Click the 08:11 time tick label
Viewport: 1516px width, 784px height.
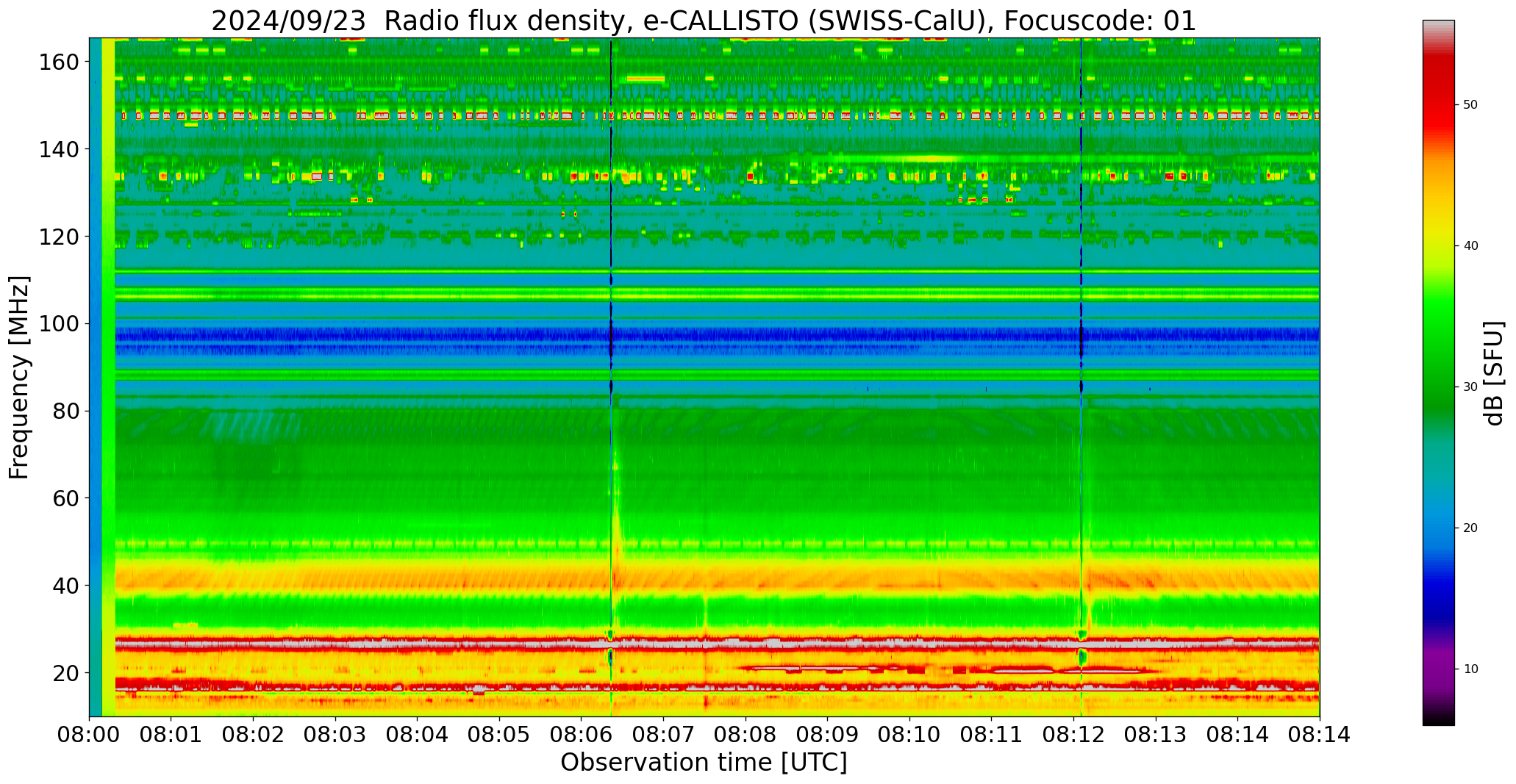(992, 735)
